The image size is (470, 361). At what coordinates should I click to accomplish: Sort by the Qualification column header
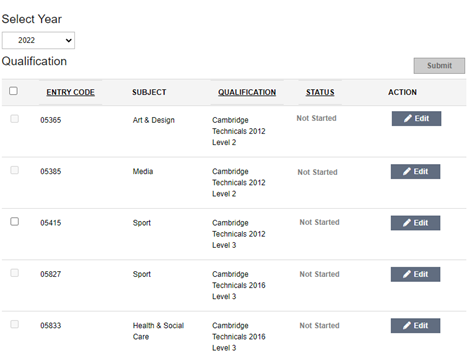247,92
